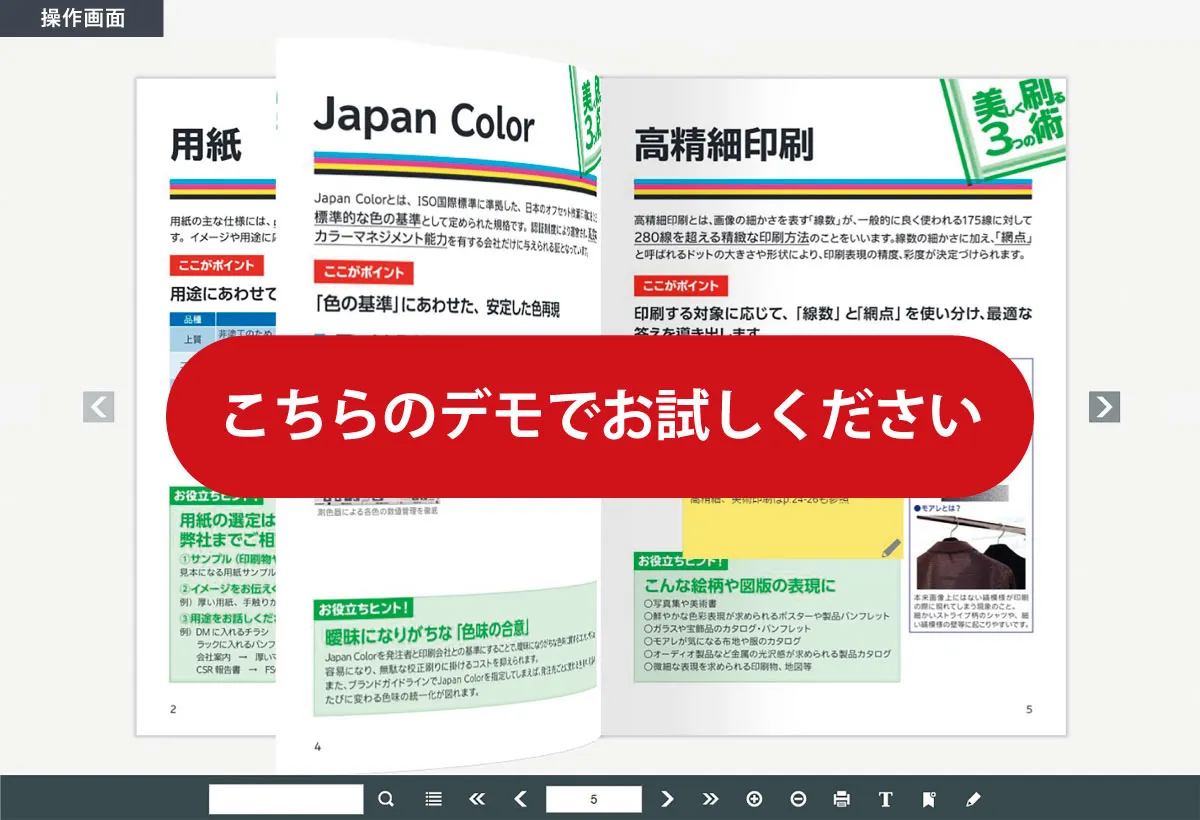Image resolution: width=1200 pixels, height=820 pixels.
Task: Select the 操作画面 tab label
Action: click(82, 18)
